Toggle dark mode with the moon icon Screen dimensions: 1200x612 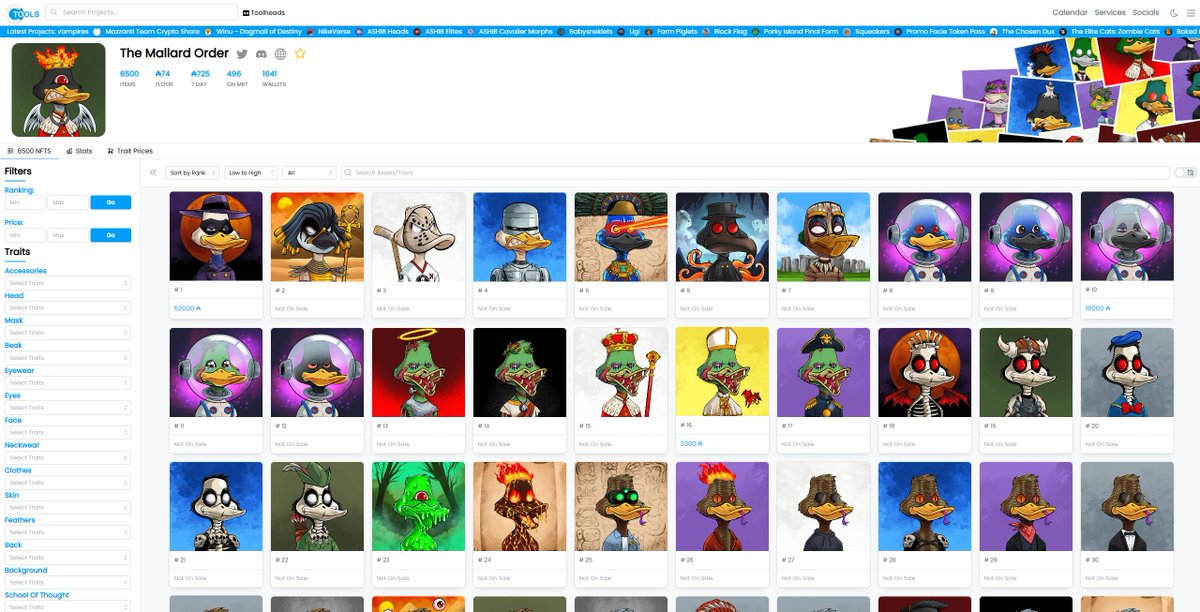pyautogui.click(x=1173, y=13)
